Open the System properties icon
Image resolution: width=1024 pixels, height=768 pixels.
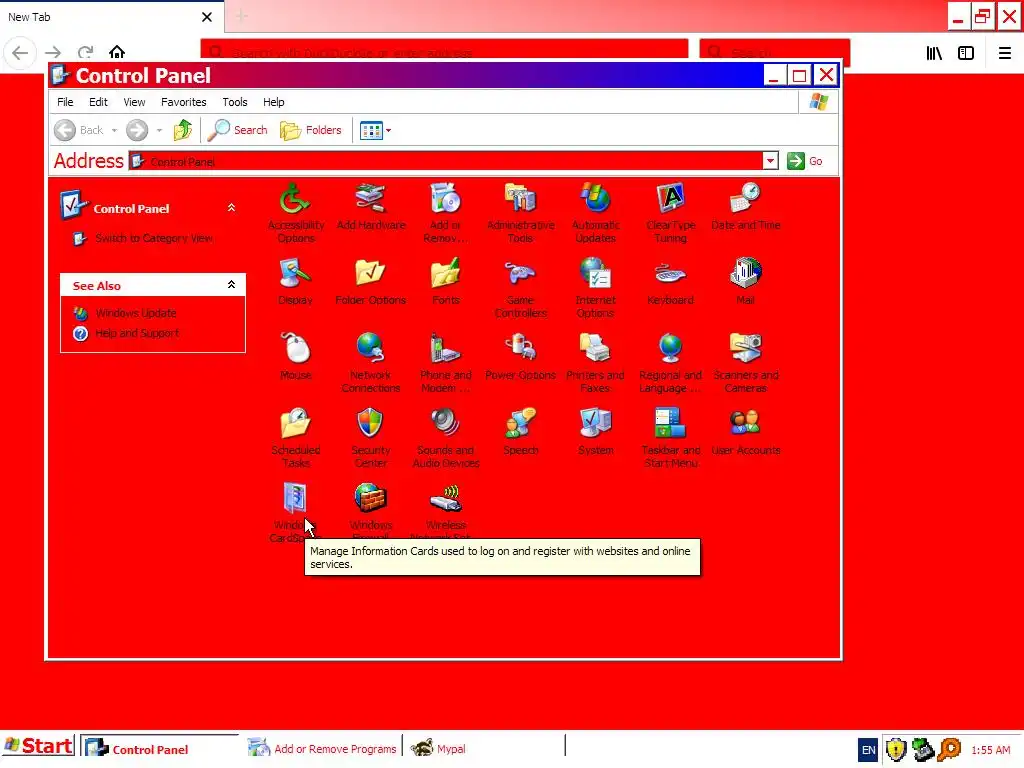(x=596, y=424)
